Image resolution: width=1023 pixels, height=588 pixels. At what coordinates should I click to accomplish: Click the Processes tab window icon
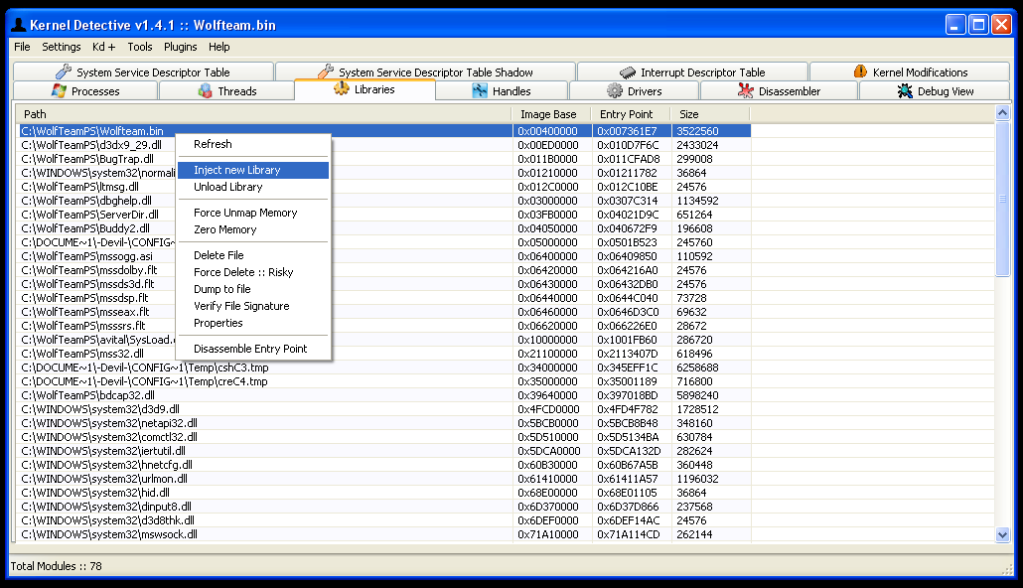59,91
